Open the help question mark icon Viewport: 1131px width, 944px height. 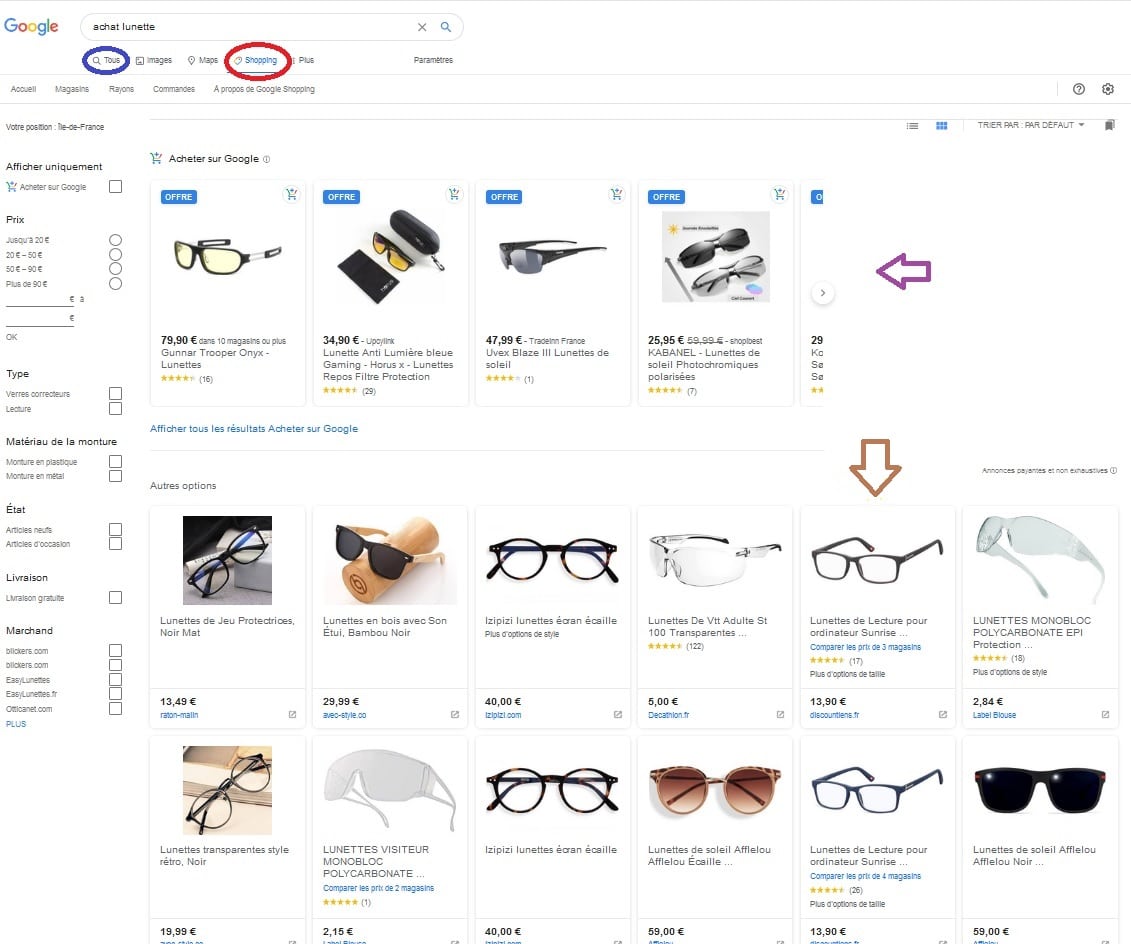point(1079,89)
